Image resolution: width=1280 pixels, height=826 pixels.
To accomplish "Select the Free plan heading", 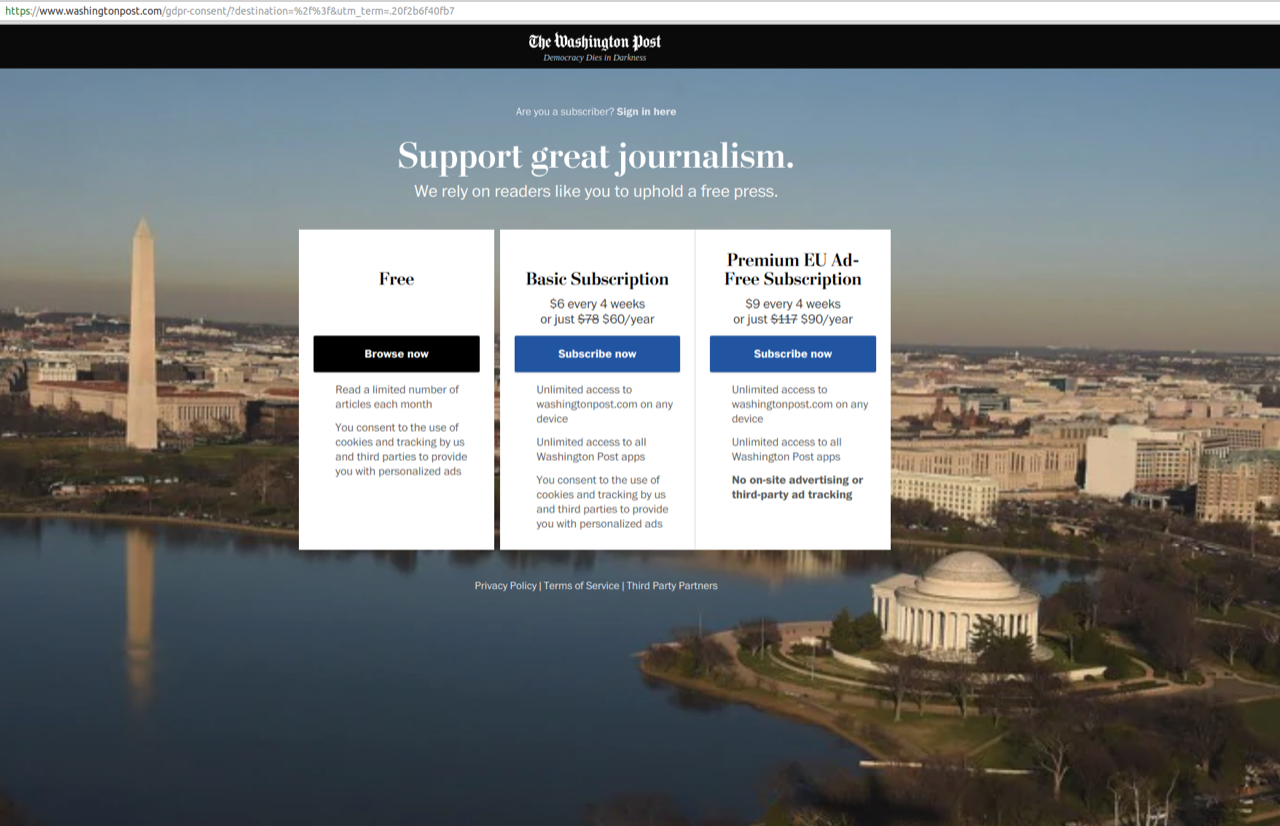I will (x=396, y=279).
